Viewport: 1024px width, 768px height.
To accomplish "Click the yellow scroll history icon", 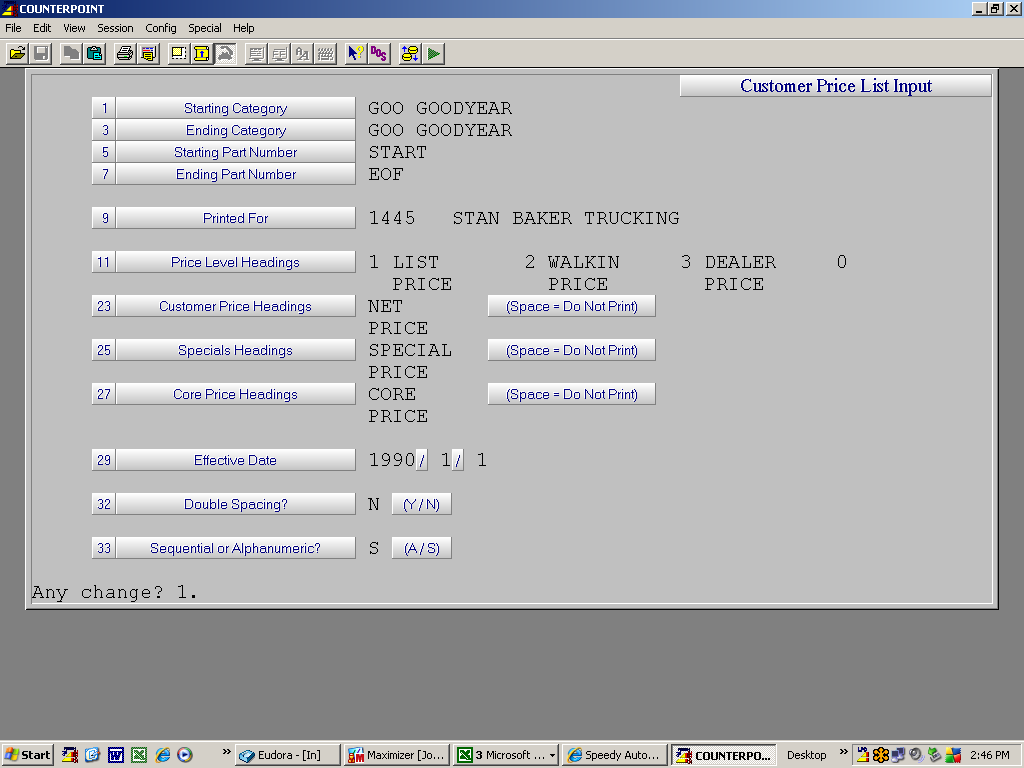I will [201, 54].
